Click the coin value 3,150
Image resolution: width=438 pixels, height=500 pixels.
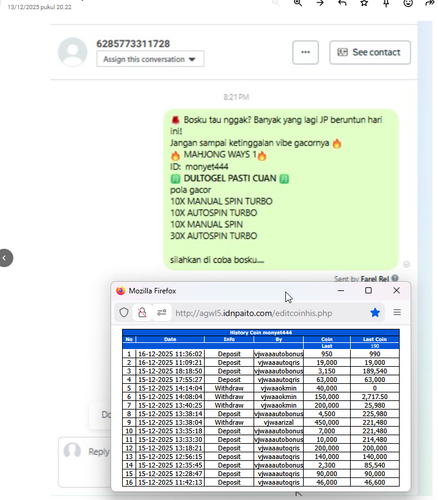click(327, 371)
